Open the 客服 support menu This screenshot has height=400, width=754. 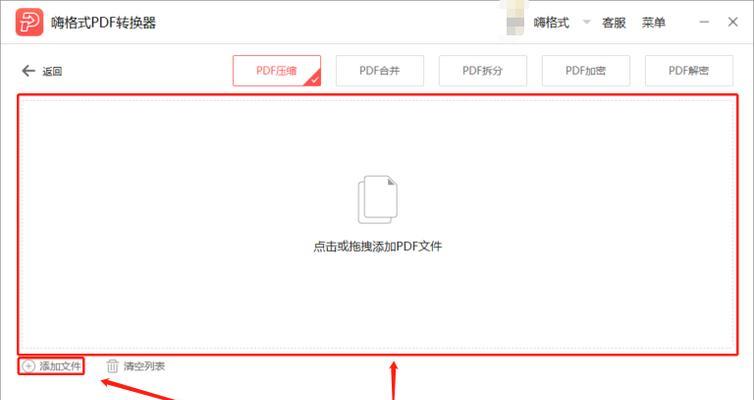pos(614,23)
